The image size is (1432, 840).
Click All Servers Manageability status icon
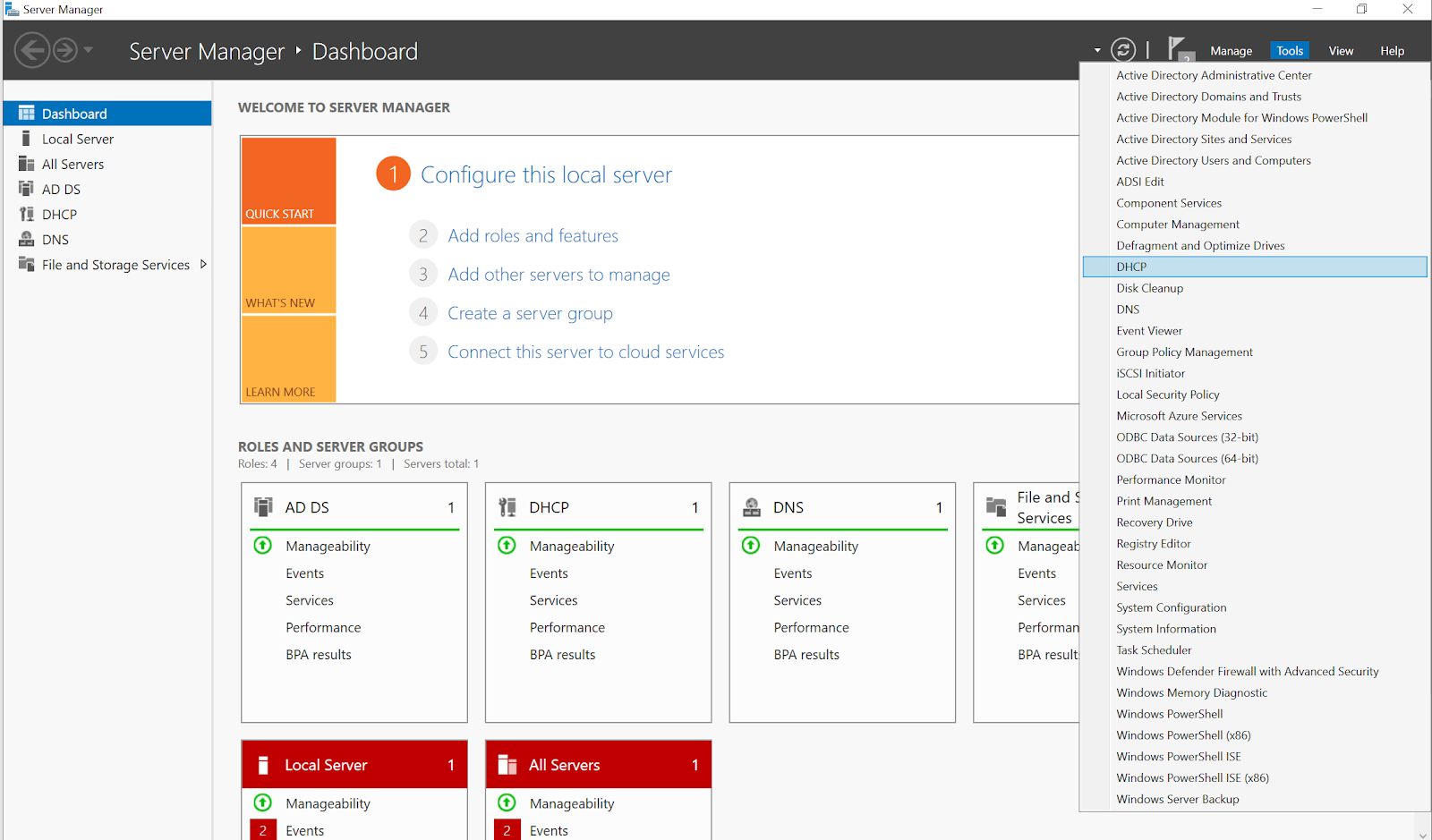click(x=507, y=802)
